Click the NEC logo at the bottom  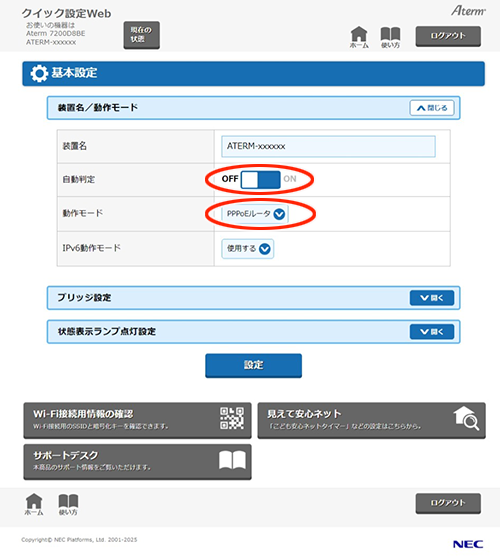tap(468, 544)
